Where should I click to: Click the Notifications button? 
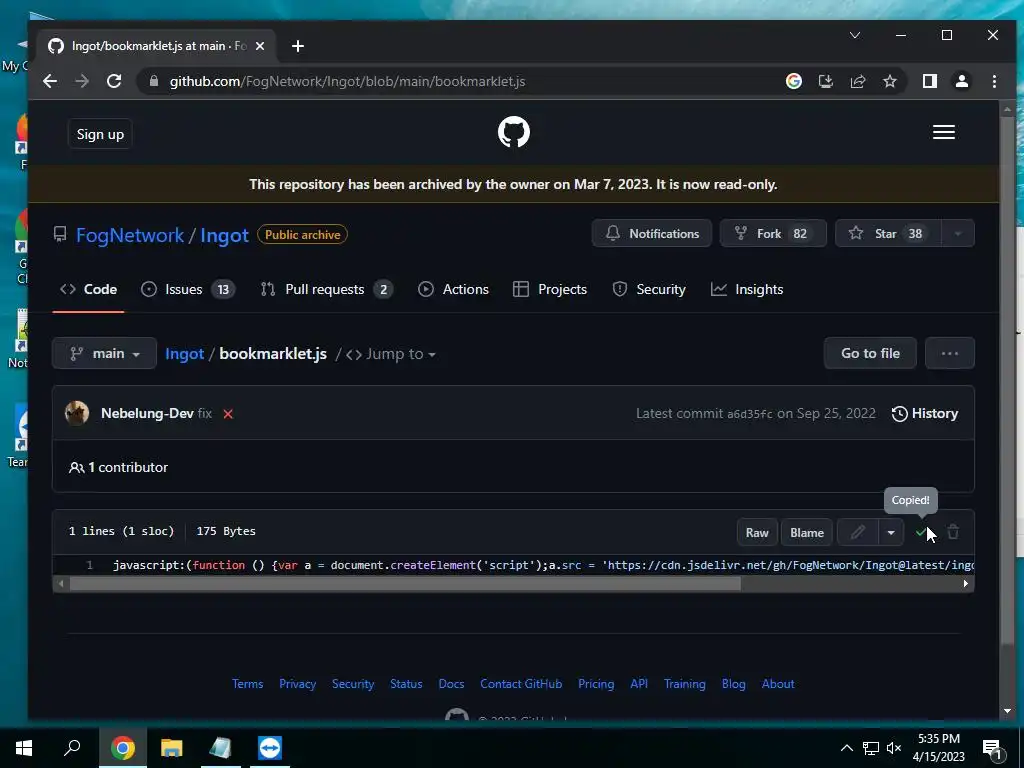(x=652, y=234)
